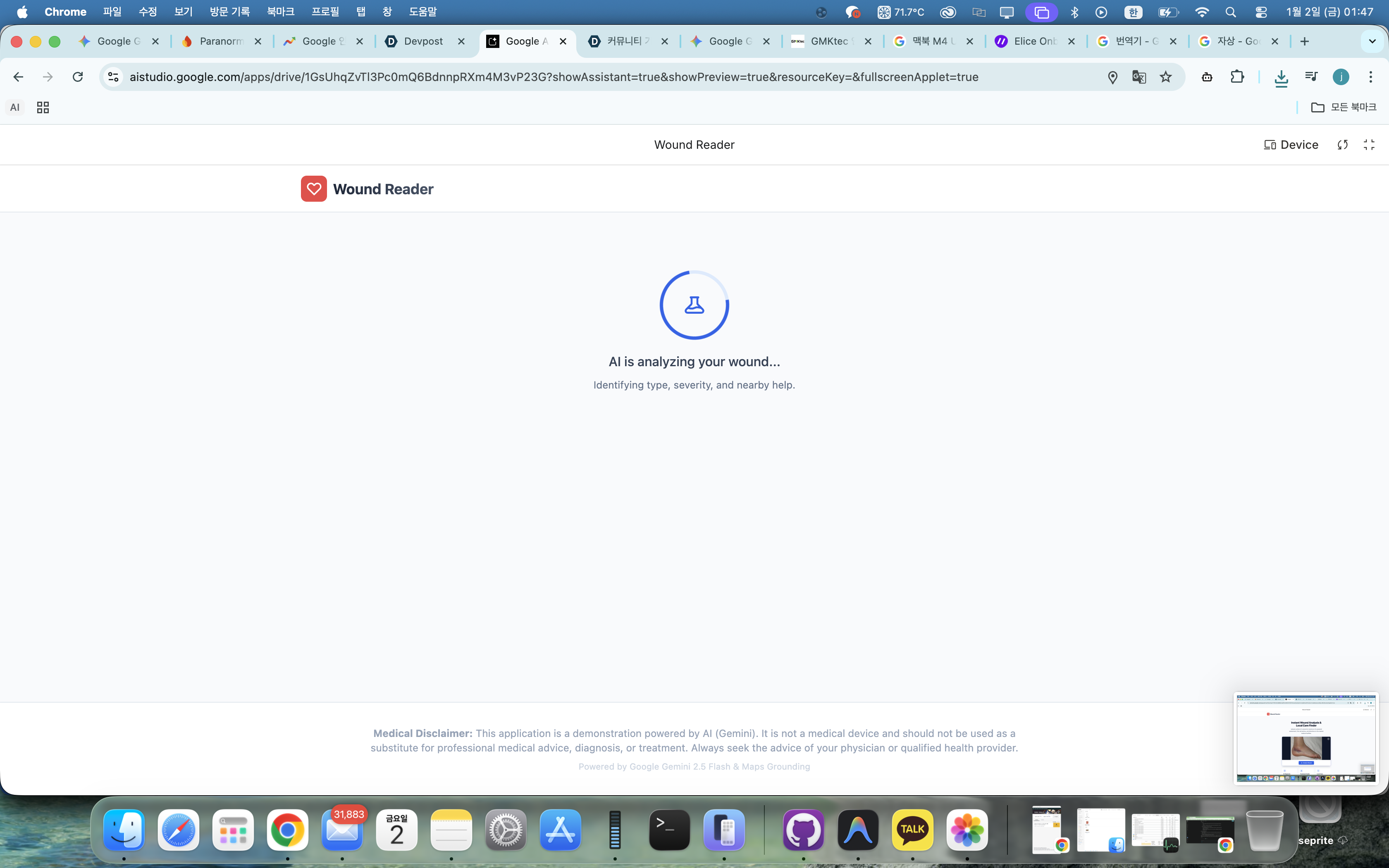Open the Device preview selector

(x=1291, y=145)
